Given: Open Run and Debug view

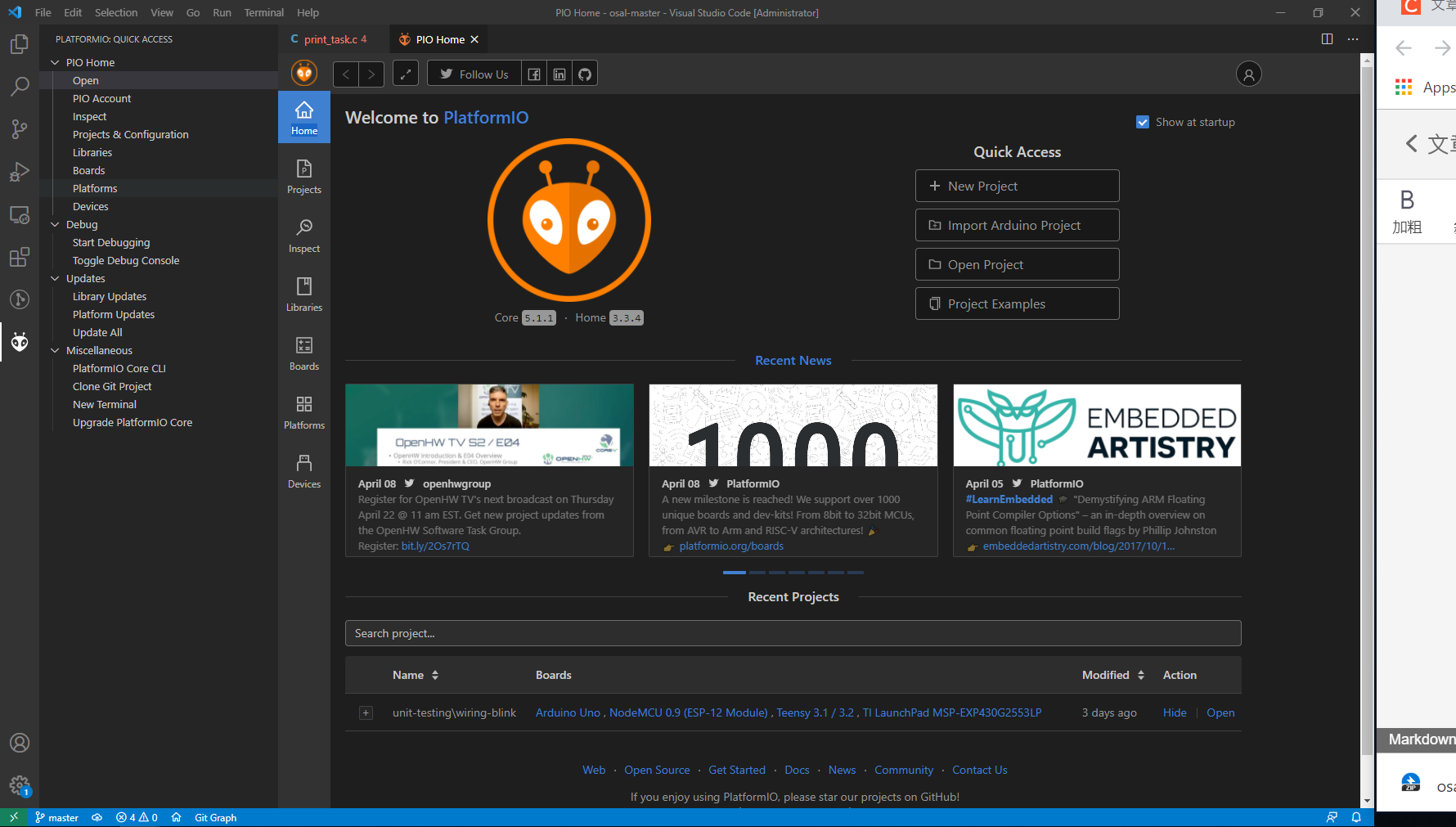Looking at the screenshot, I should (20, 172).
